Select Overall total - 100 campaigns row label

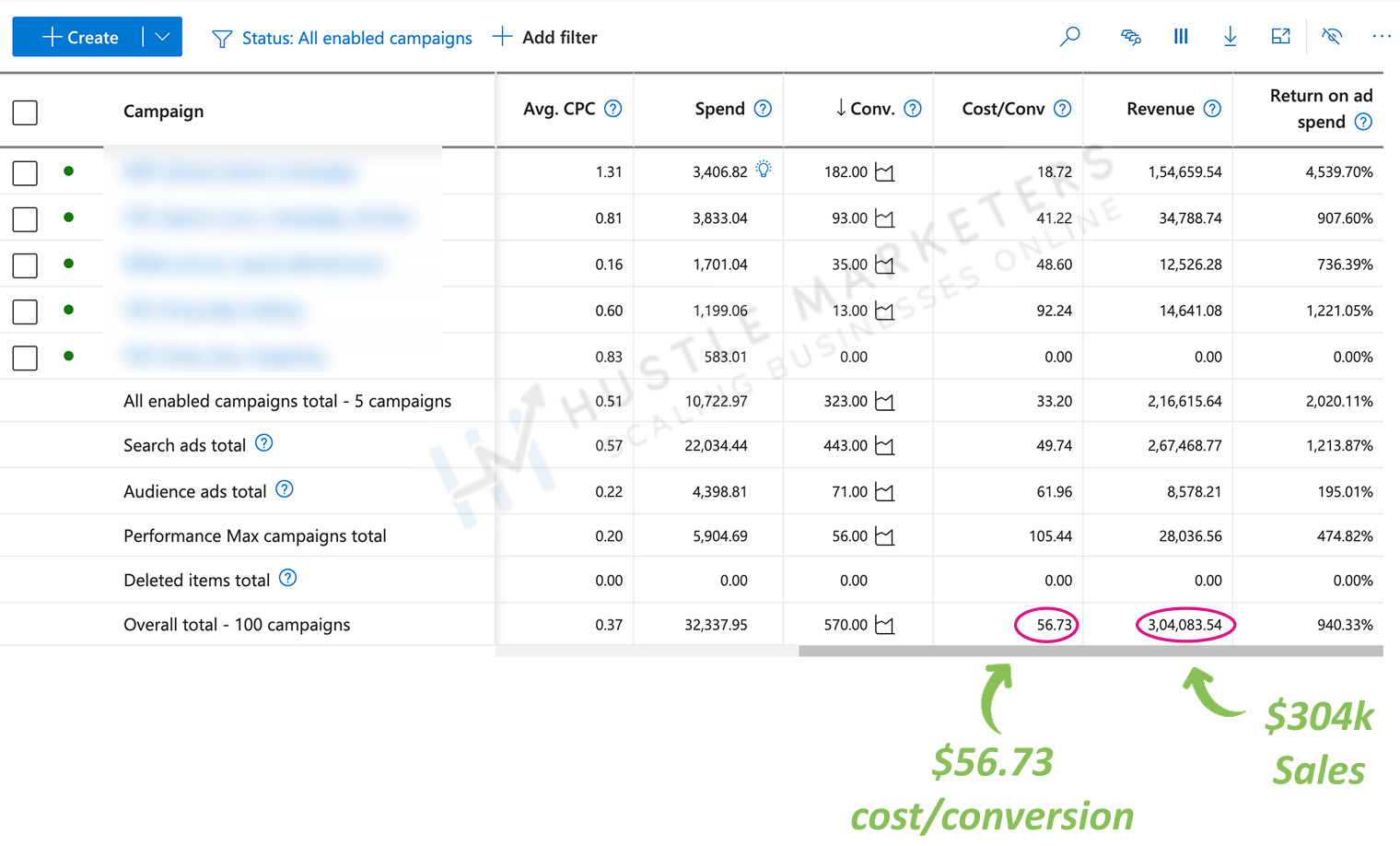[x=237, y=625]
